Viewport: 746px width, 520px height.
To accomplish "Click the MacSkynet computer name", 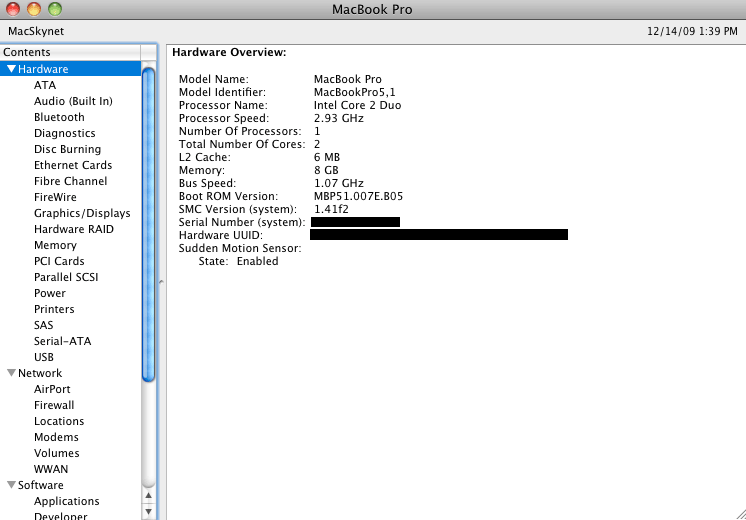I will point(36,31).
